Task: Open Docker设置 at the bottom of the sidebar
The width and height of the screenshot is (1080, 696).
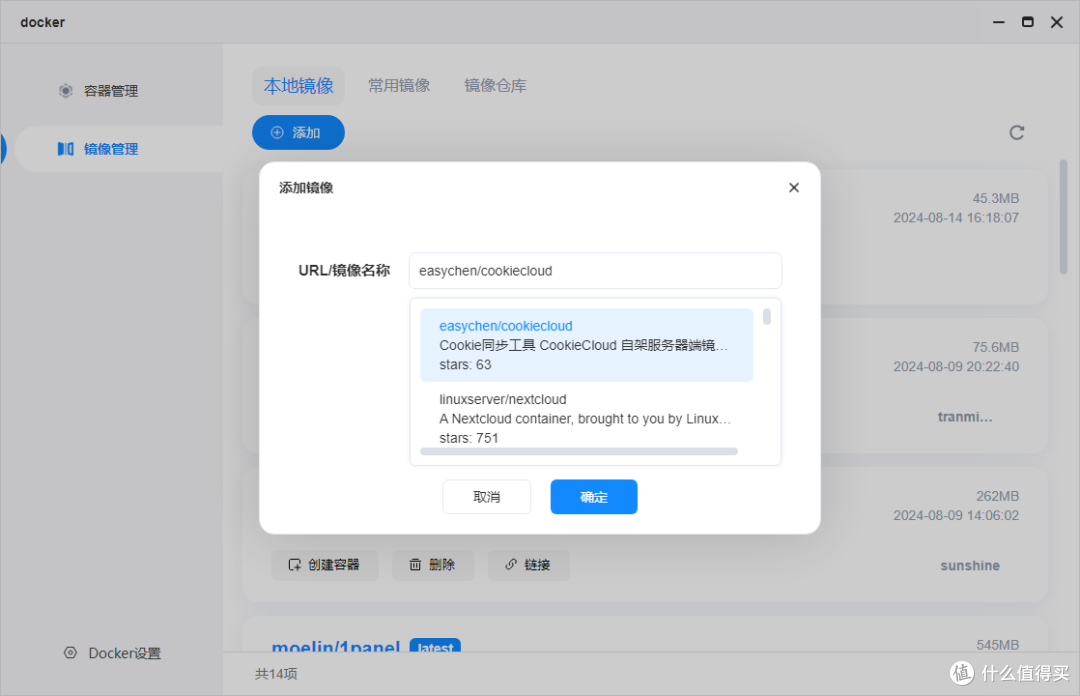Action: pyautogui.click(x=112, y=653)
